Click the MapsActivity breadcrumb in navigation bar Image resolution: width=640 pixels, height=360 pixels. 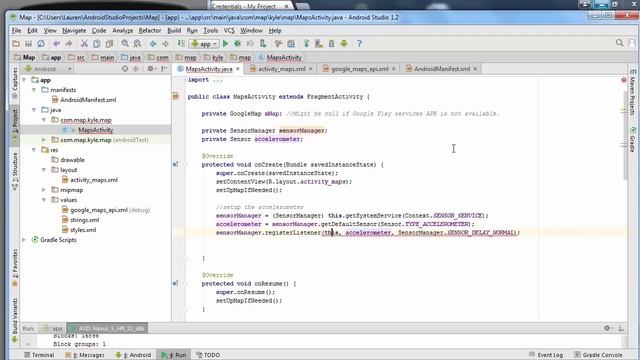point(280,58)
